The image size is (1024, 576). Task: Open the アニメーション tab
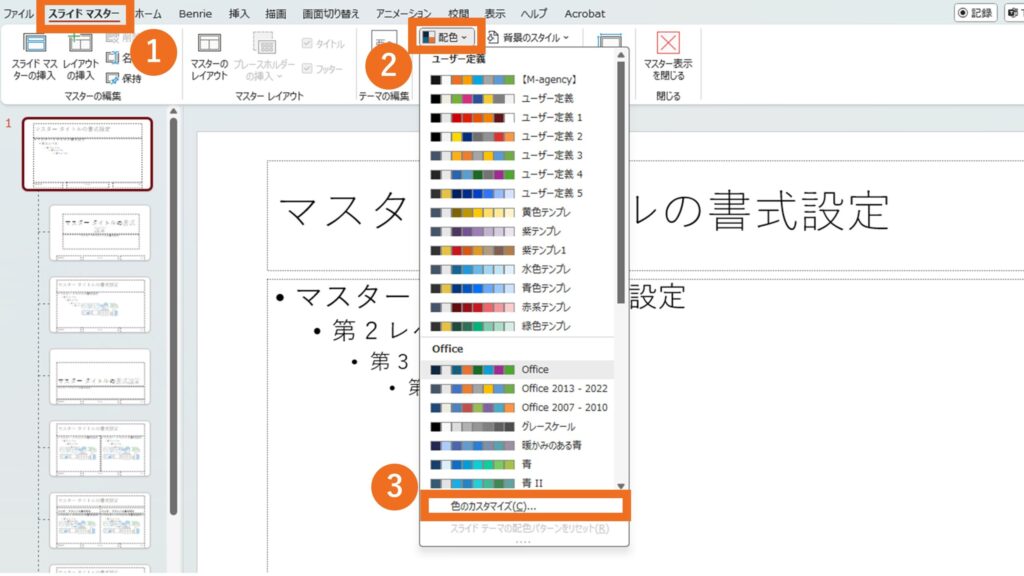point(403,13)
